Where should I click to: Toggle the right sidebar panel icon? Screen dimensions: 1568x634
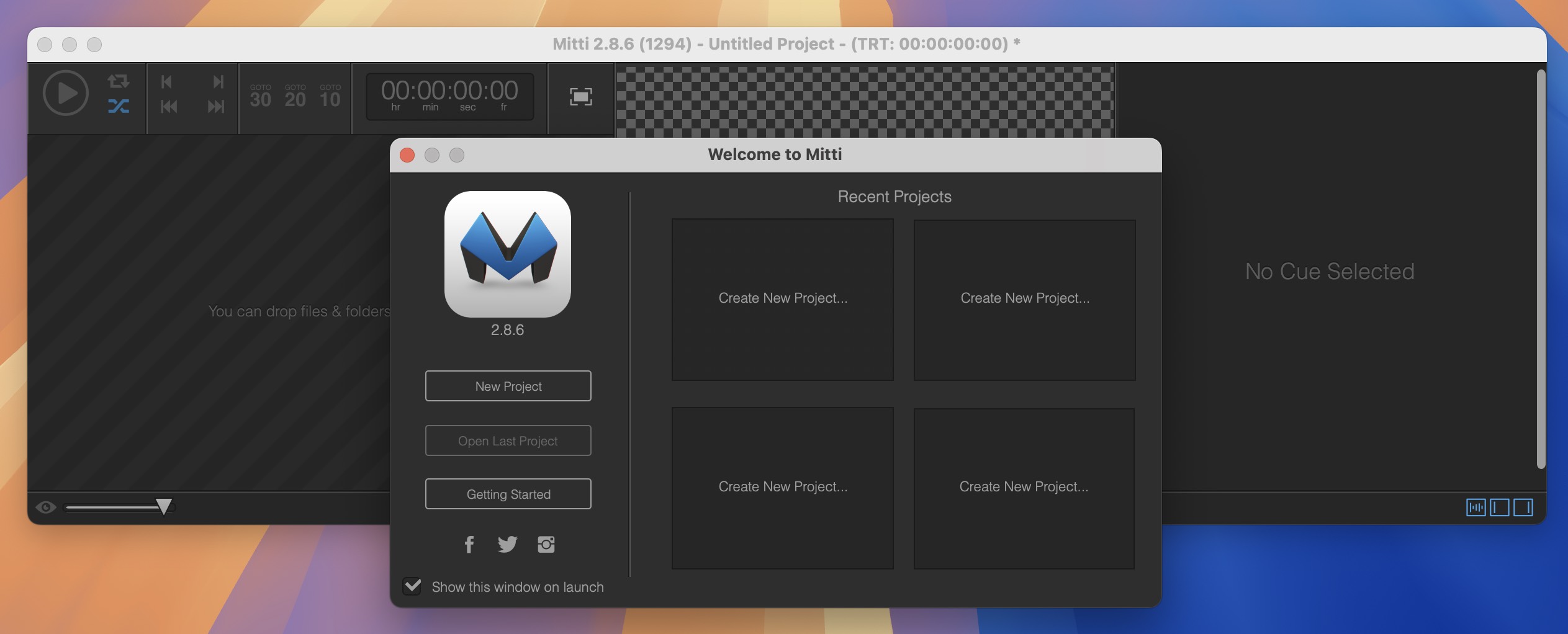click(1523, 507)
